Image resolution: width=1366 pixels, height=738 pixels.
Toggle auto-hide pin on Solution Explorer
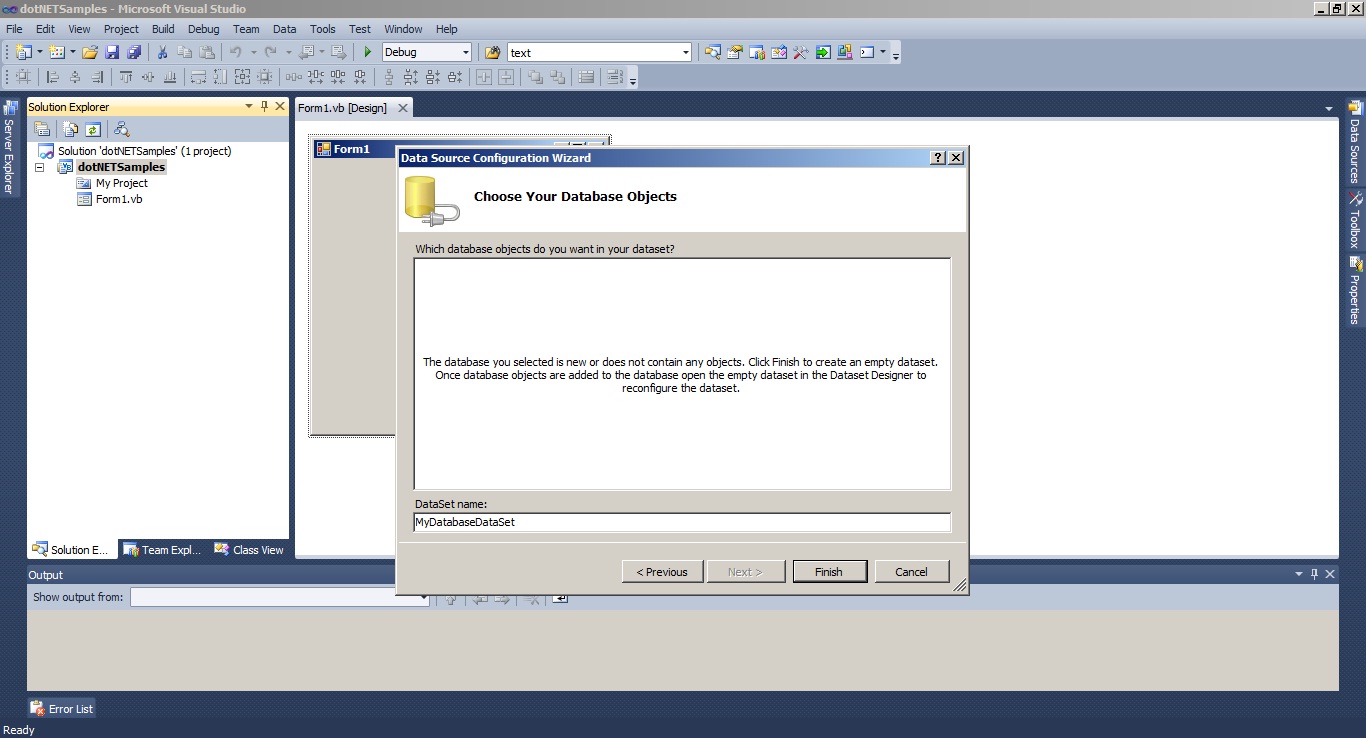(x=264, y=107)
